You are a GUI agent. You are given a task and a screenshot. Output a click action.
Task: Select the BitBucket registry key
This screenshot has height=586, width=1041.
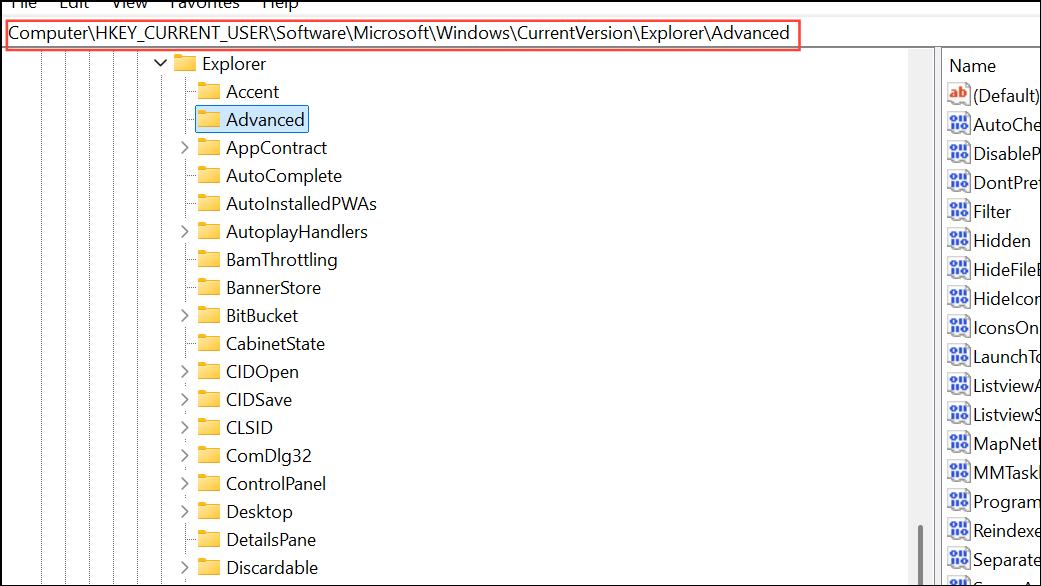pyautogui.click(x=264, y=315)
